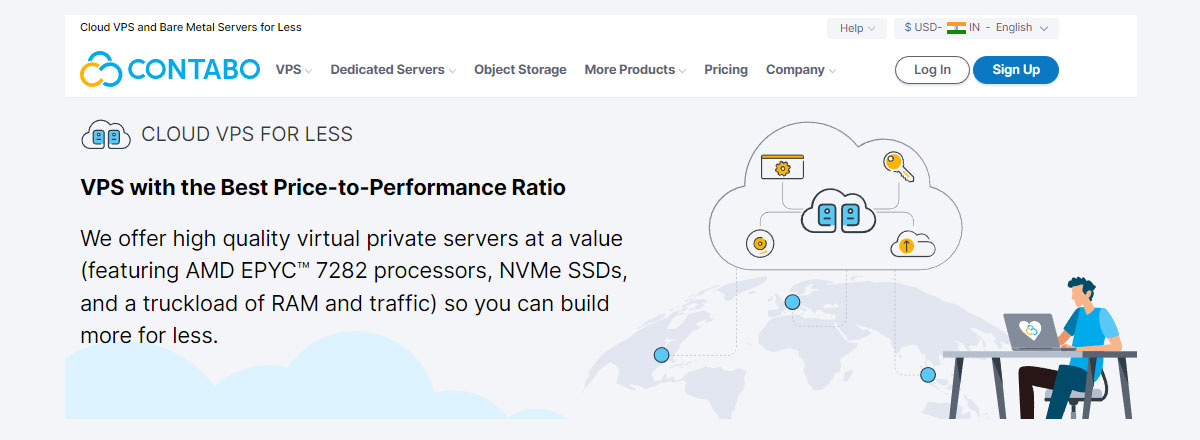Viewport: 1200px width, 440px height.
Task: Click the blue map marker over Southeast Asia
Action: click(928, 375)
